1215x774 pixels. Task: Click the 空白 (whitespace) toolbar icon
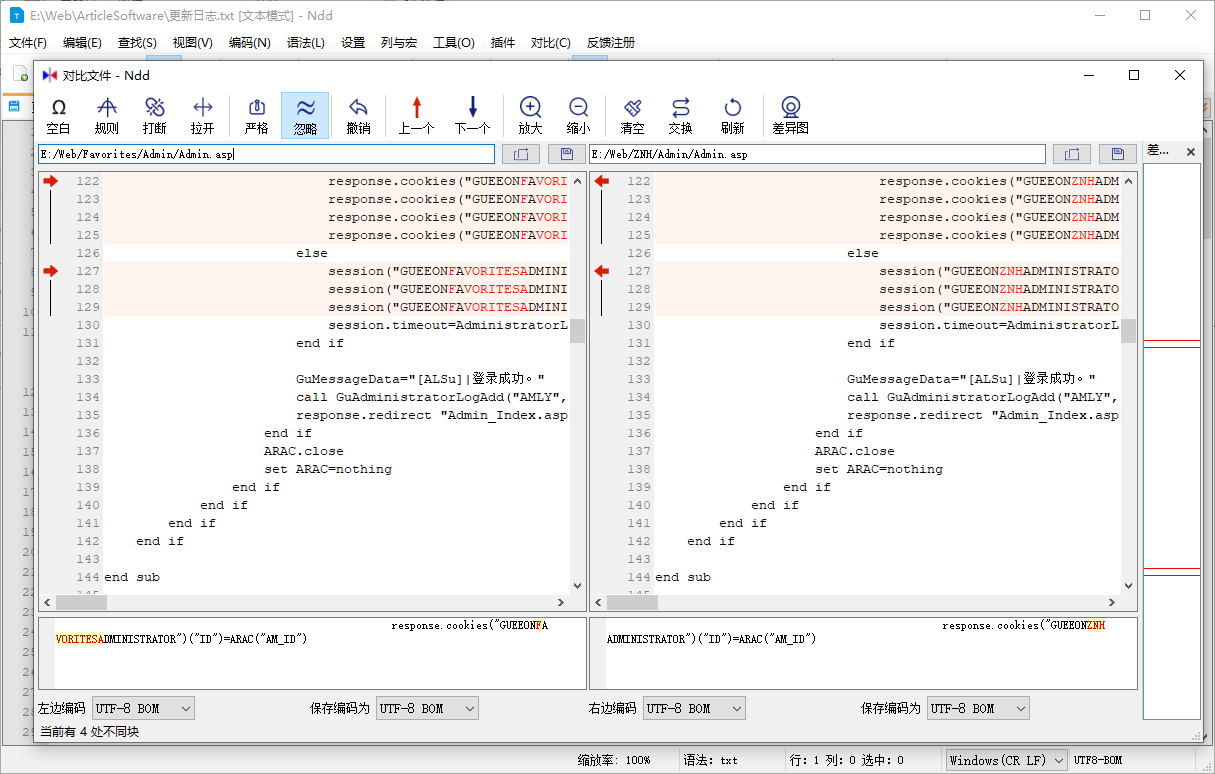pyautogui.click(x=59, y=115)
